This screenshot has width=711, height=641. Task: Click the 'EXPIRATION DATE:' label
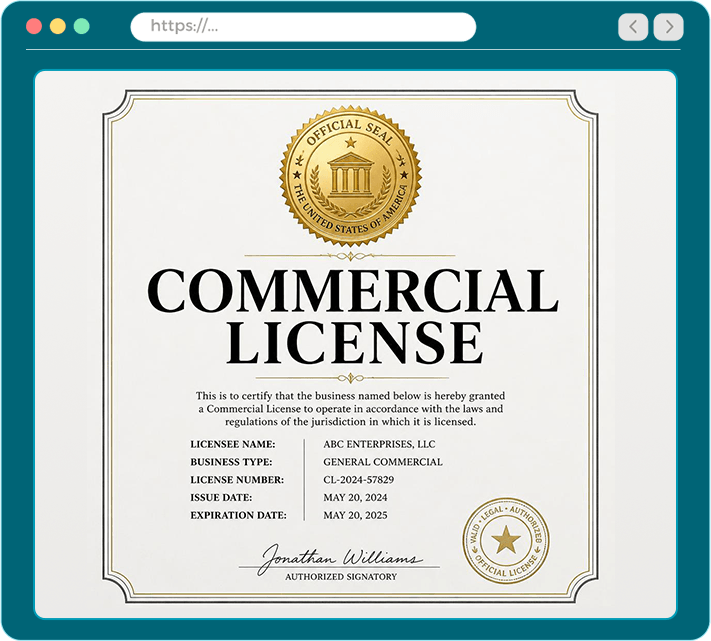(239, 515)
